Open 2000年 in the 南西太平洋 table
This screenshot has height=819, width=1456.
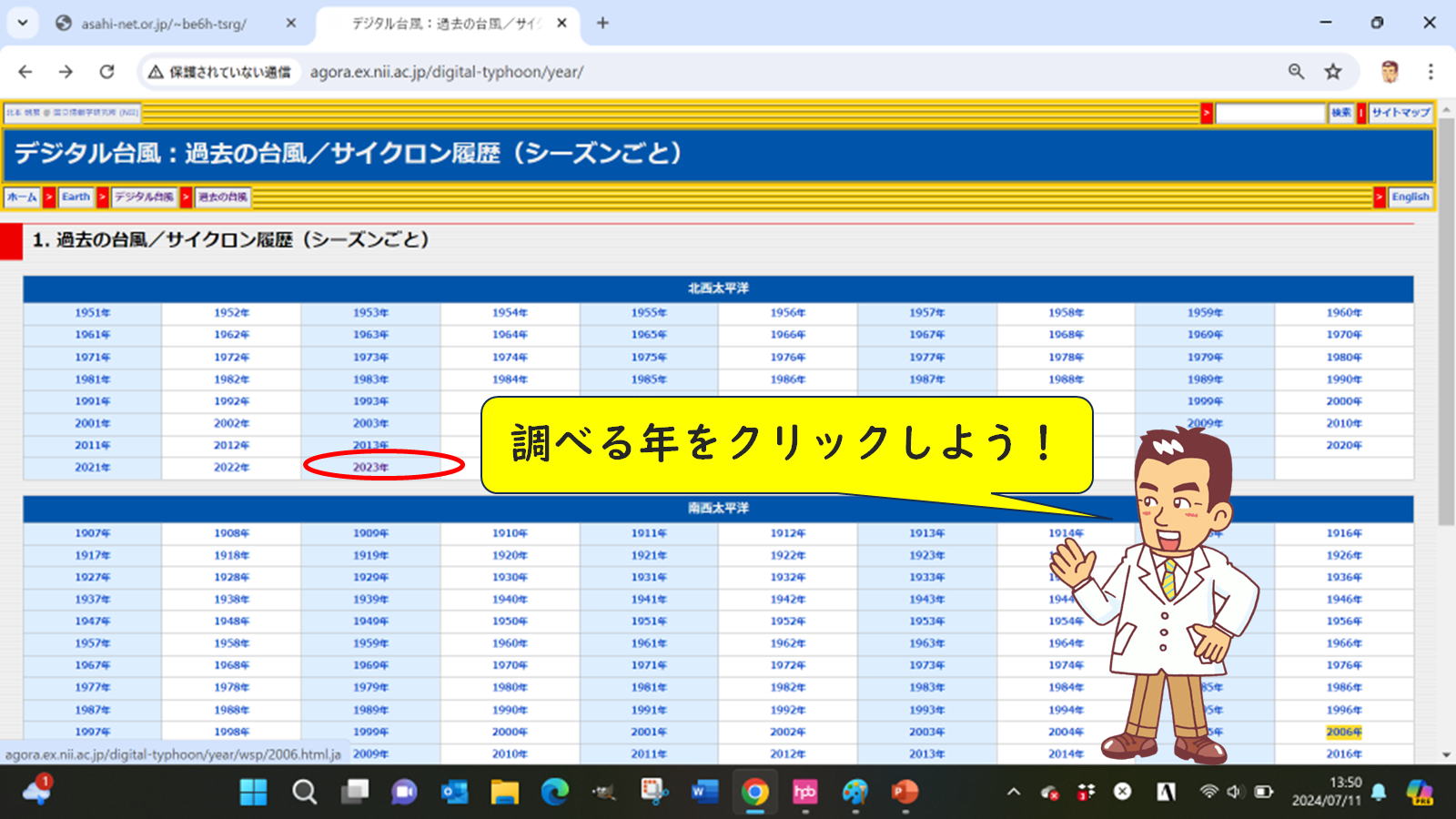510,732
